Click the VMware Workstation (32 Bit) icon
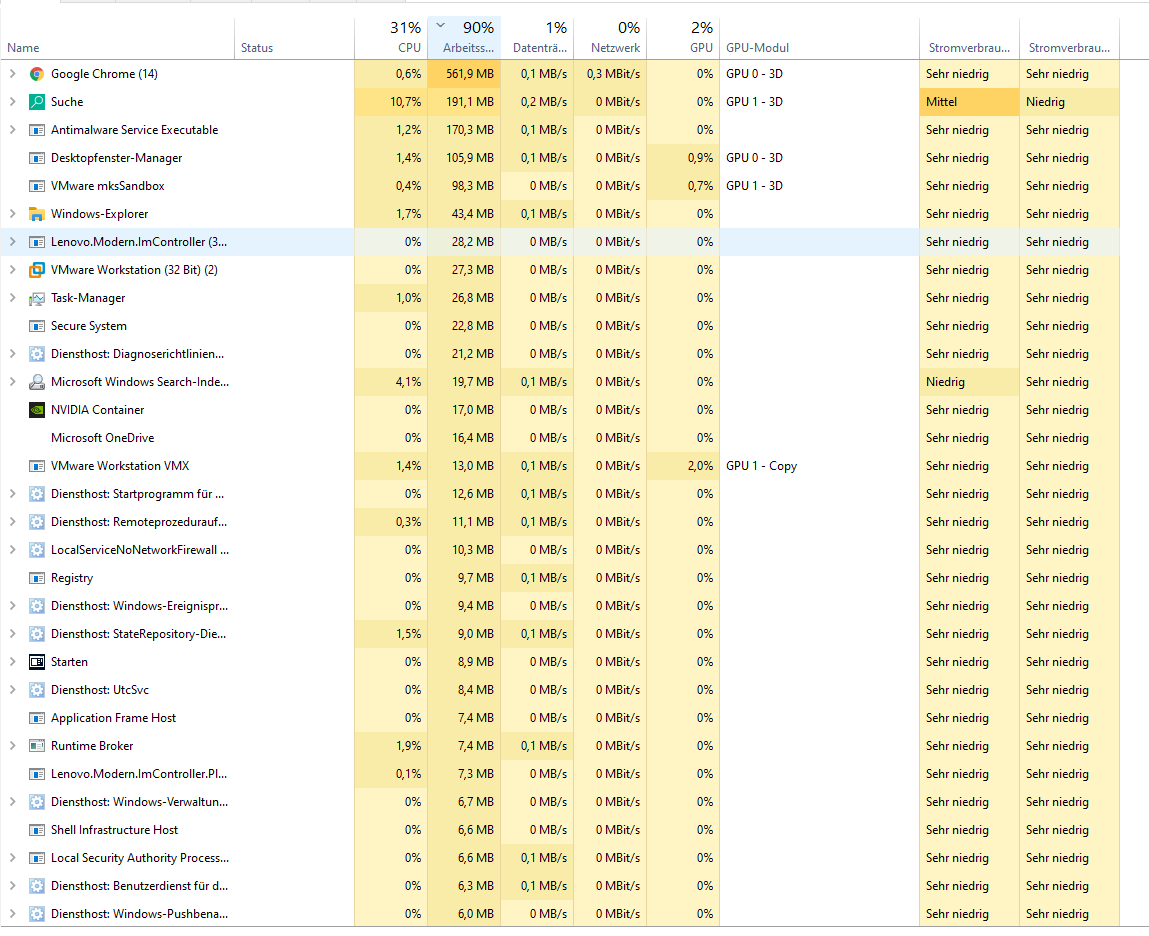1149x936 pixels. coord(37,270)
